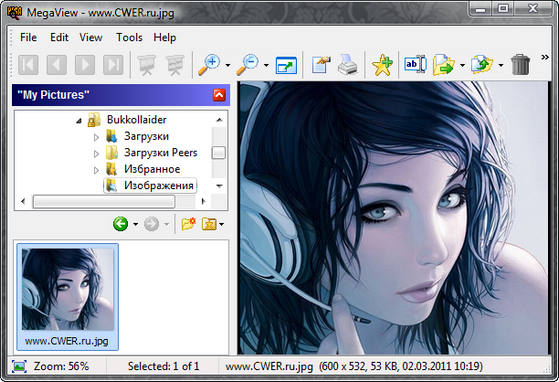Click the green back navigation arrow
The width and height of the screenshot is (559, 382).
120,224
